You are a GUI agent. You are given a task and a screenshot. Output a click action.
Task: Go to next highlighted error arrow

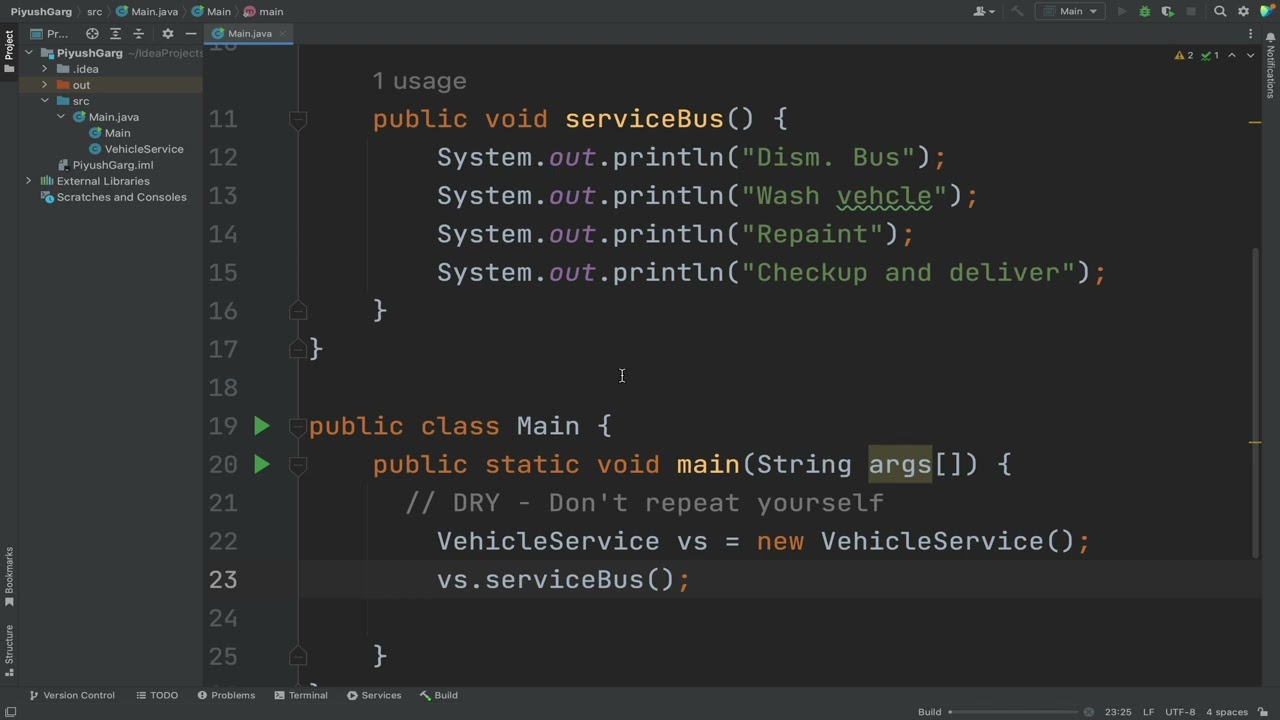[1250, 56]
